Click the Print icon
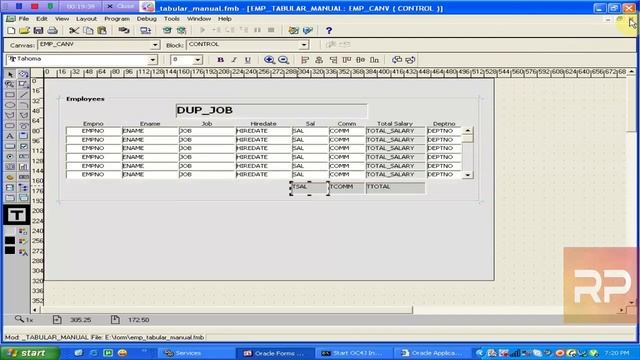Screen dimensions: 640x360 52,31
